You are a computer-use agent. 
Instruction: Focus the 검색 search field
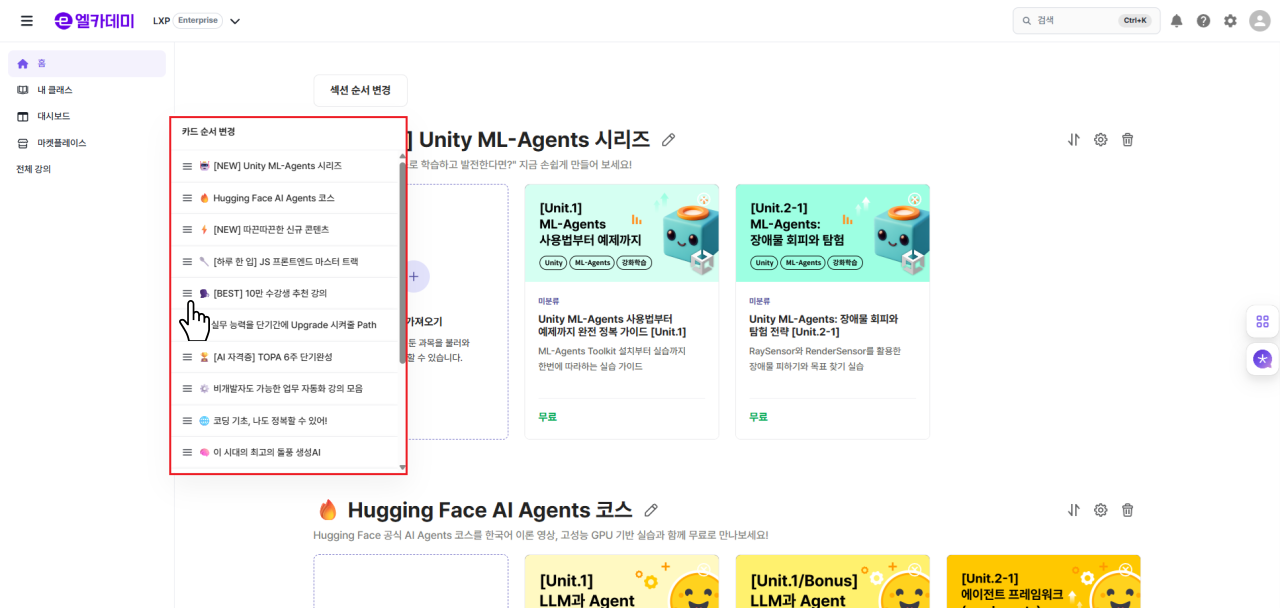1087,21
